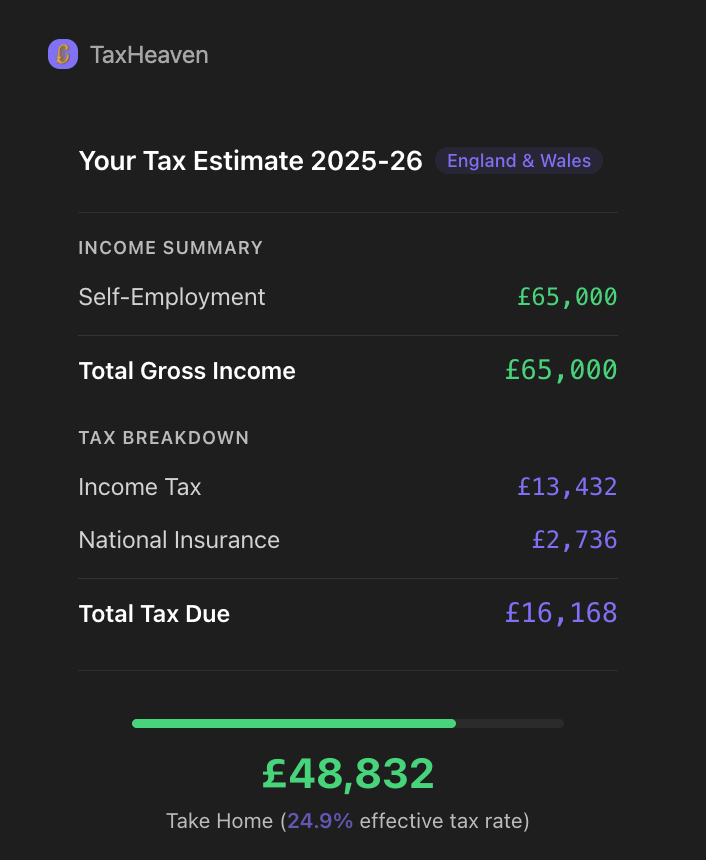
Task: Select the Income Tax row label
Action: (140, 487)
